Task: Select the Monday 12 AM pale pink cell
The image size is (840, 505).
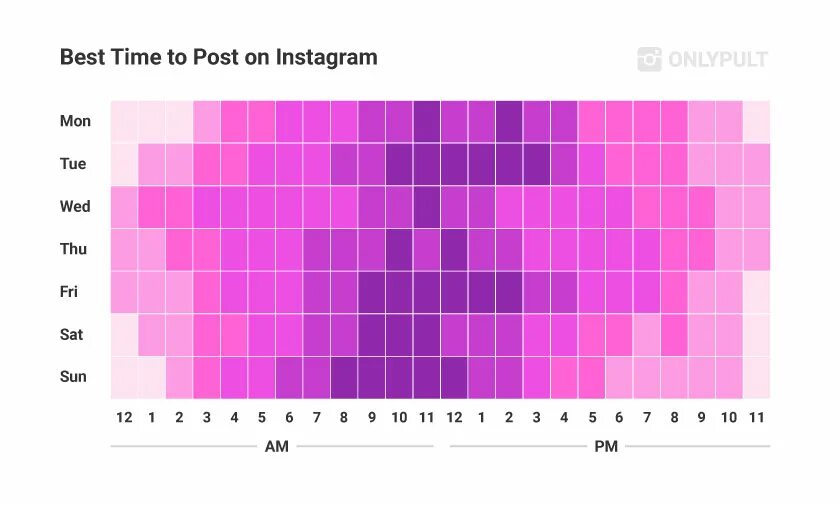Action: pyautogui.click(x=124, y=122)
